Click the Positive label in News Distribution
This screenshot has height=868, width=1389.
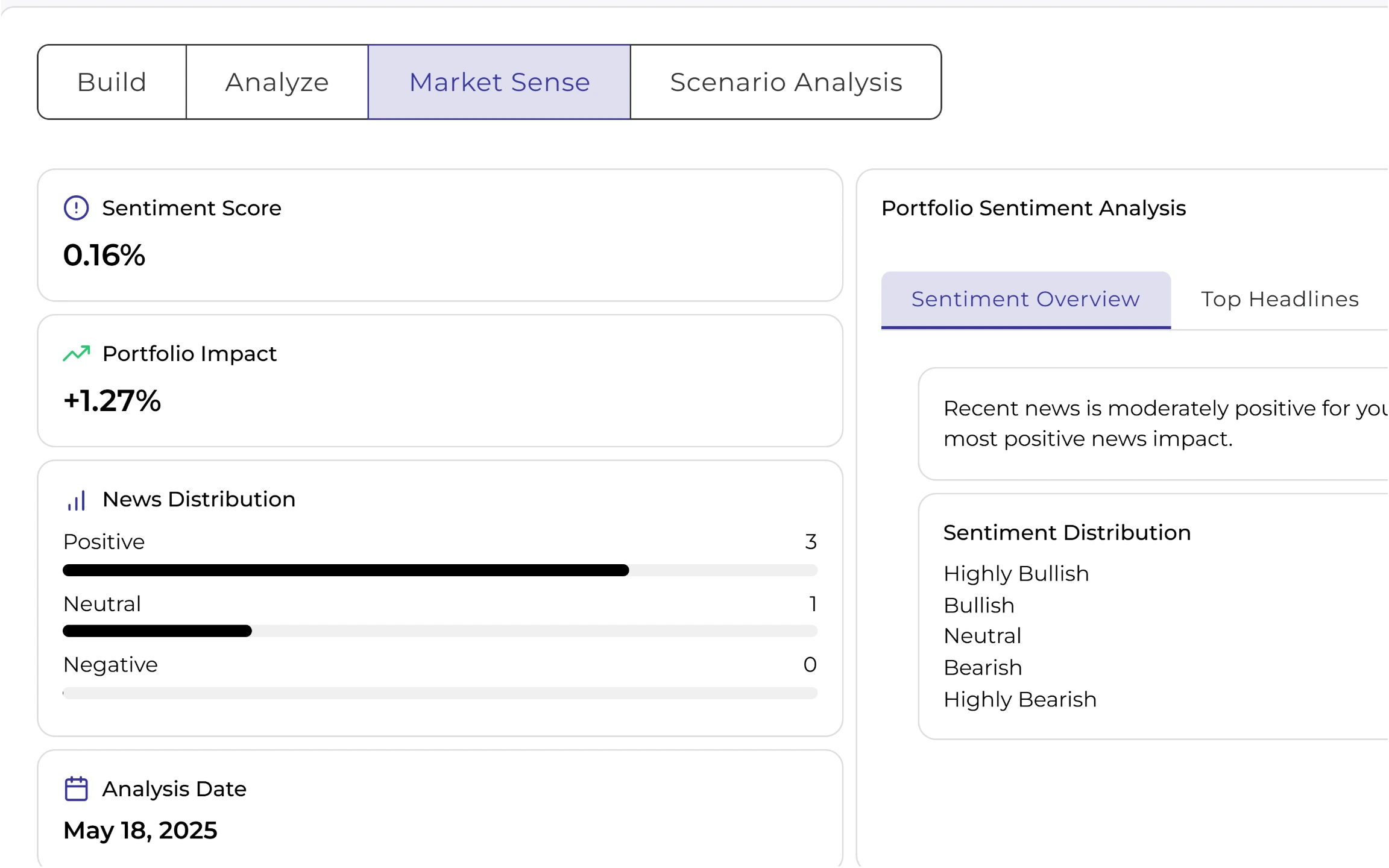click(104, 542)
